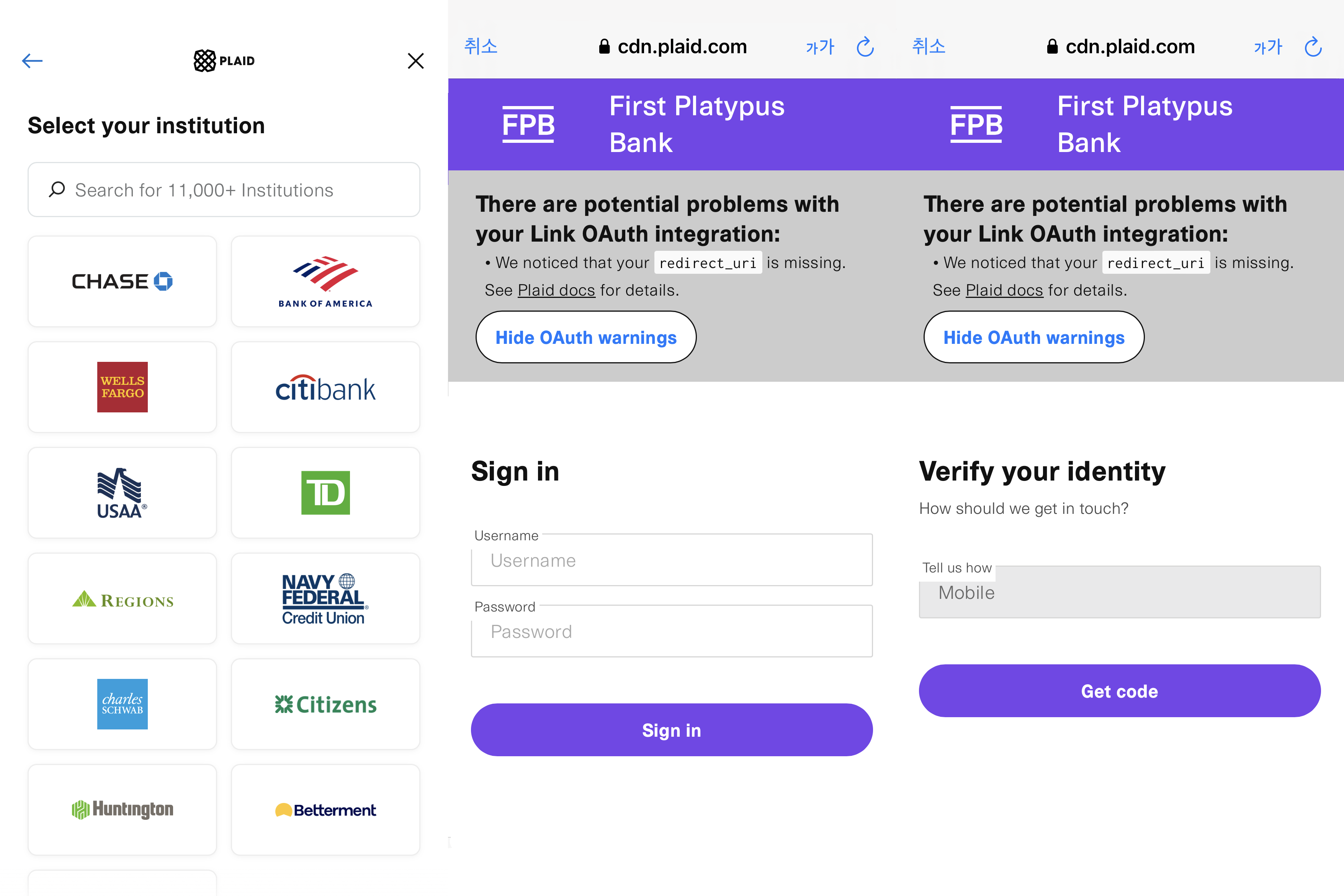The image size is (1344, 896).
Task: Focus the Search for Institutions field
Action: point(224,190)
